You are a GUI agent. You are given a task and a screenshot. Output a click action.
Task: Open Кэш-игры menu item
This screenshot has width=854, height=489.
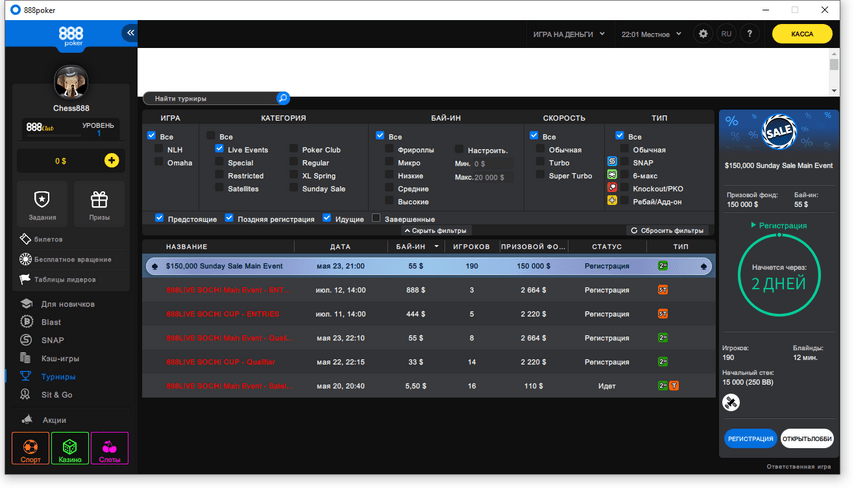[x=60, y=358]
